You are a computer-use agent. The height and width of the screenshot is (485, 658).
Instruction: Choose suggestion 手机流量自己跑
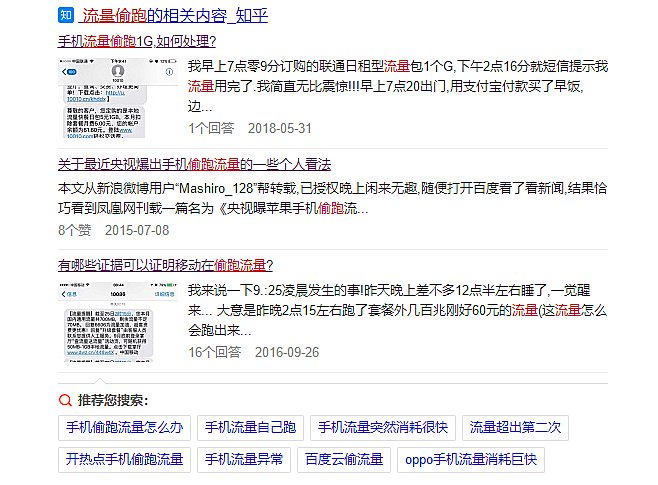pyautogui.click(x=251, y=428)
